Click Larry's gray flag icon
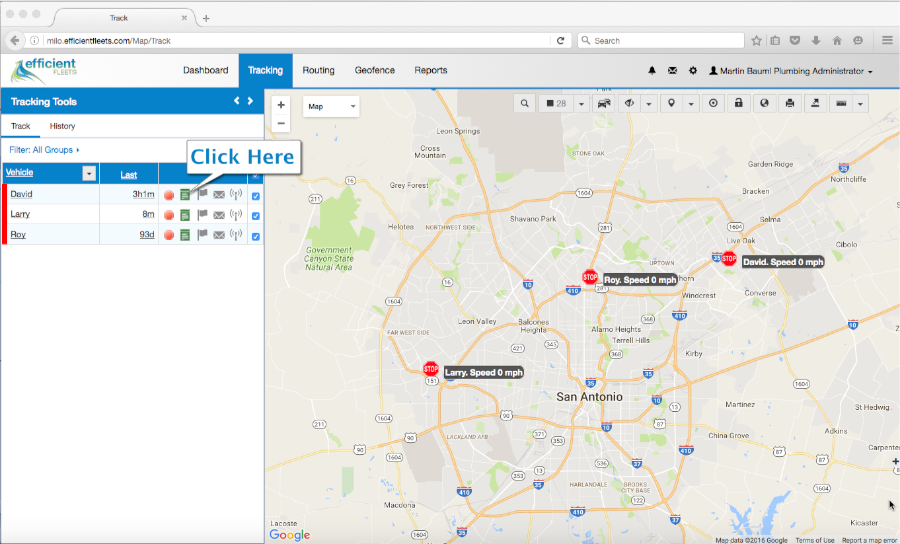The image size is (900, 544). click(202, 215)
